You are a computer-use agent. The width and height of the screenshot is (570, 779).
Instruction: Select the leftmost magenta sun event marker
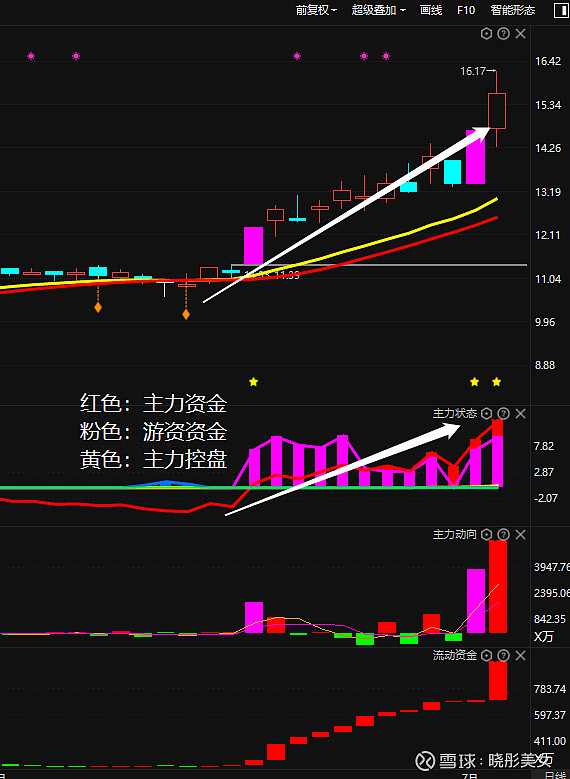31,56
